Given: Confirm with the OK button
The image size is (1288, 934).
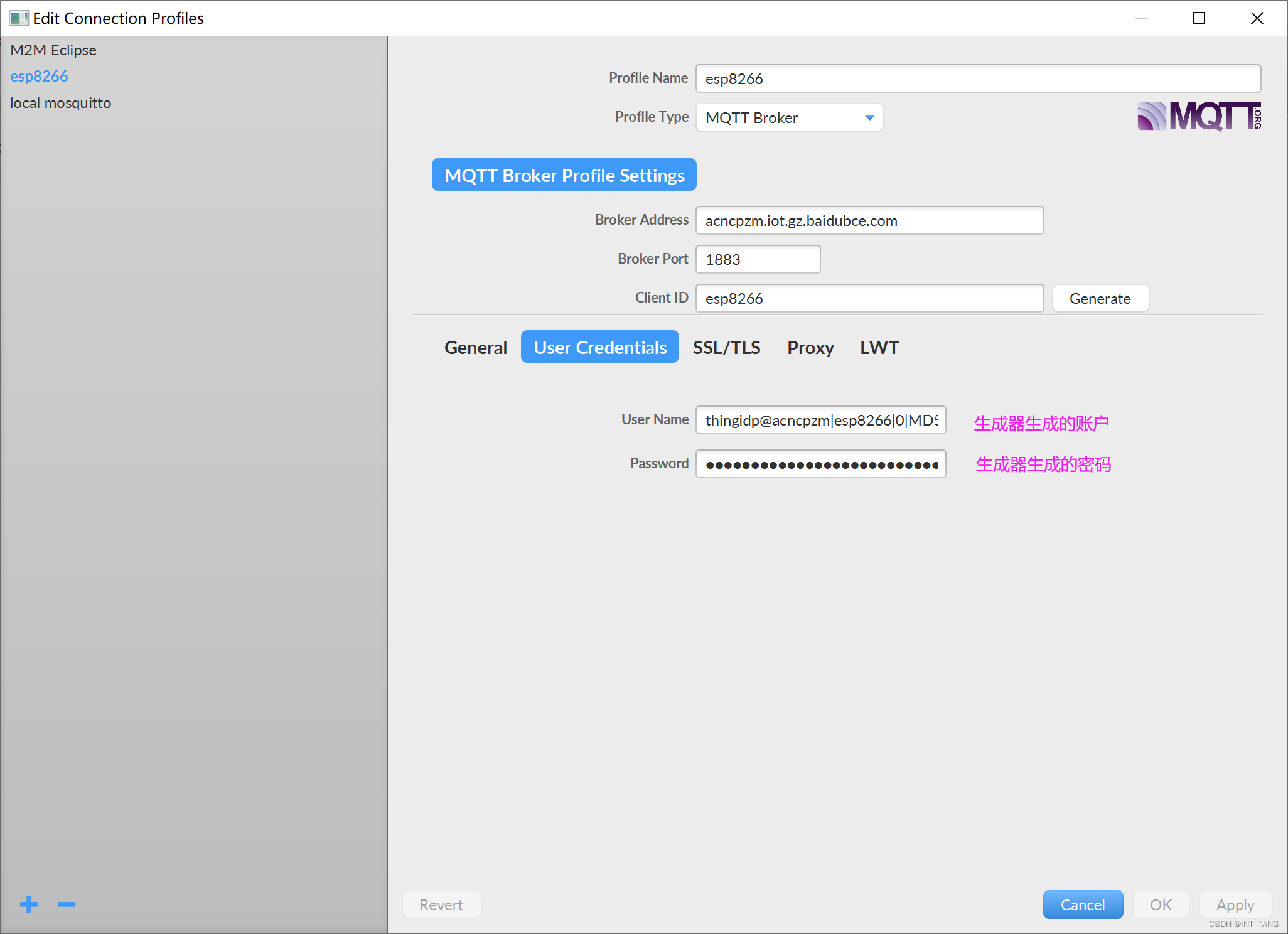Looking at the screenshot, I should [x=1161, y=904].
